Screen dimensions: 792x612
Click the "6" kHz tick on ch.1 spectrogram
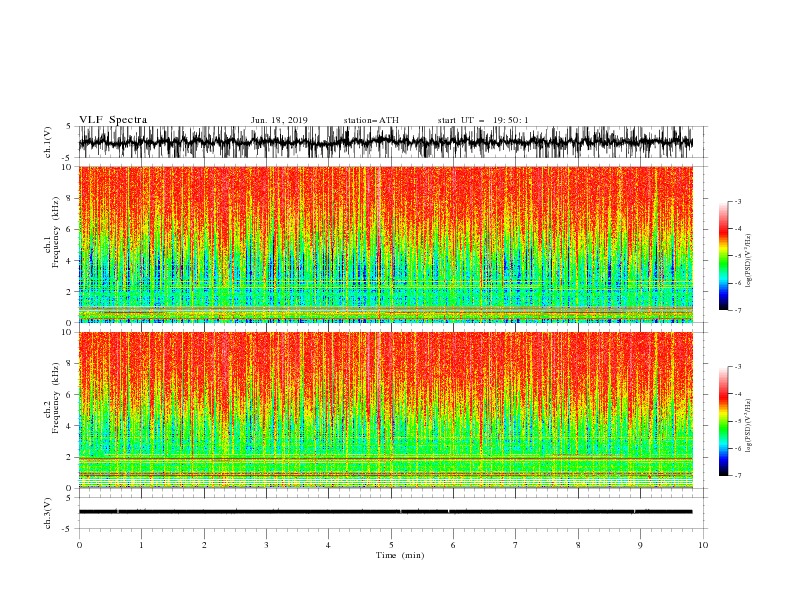(x=69, y=229)
